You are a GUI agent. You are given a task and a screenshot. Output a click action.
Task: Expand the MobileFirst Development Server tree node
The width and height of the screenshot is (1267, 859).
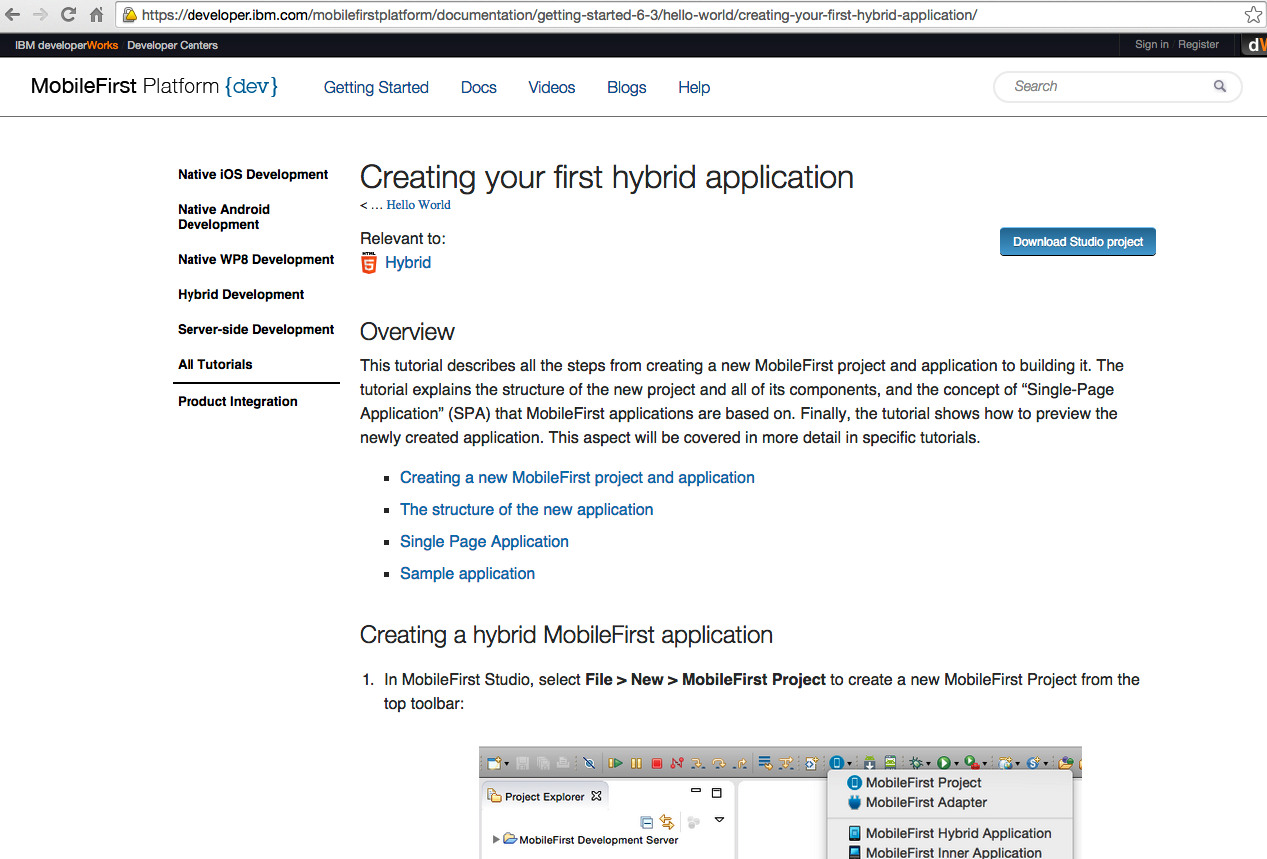[496, 840]
